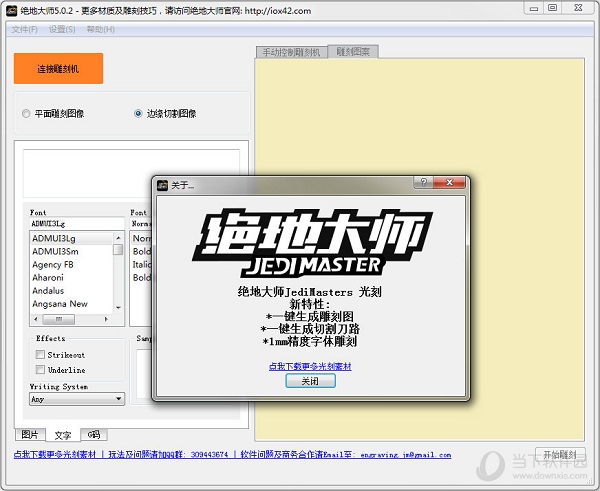The height and width of the screenshot is (491, 600).
Task: Click the font list horizontal scroll left arrow
Action: click(x=36, y=319)
